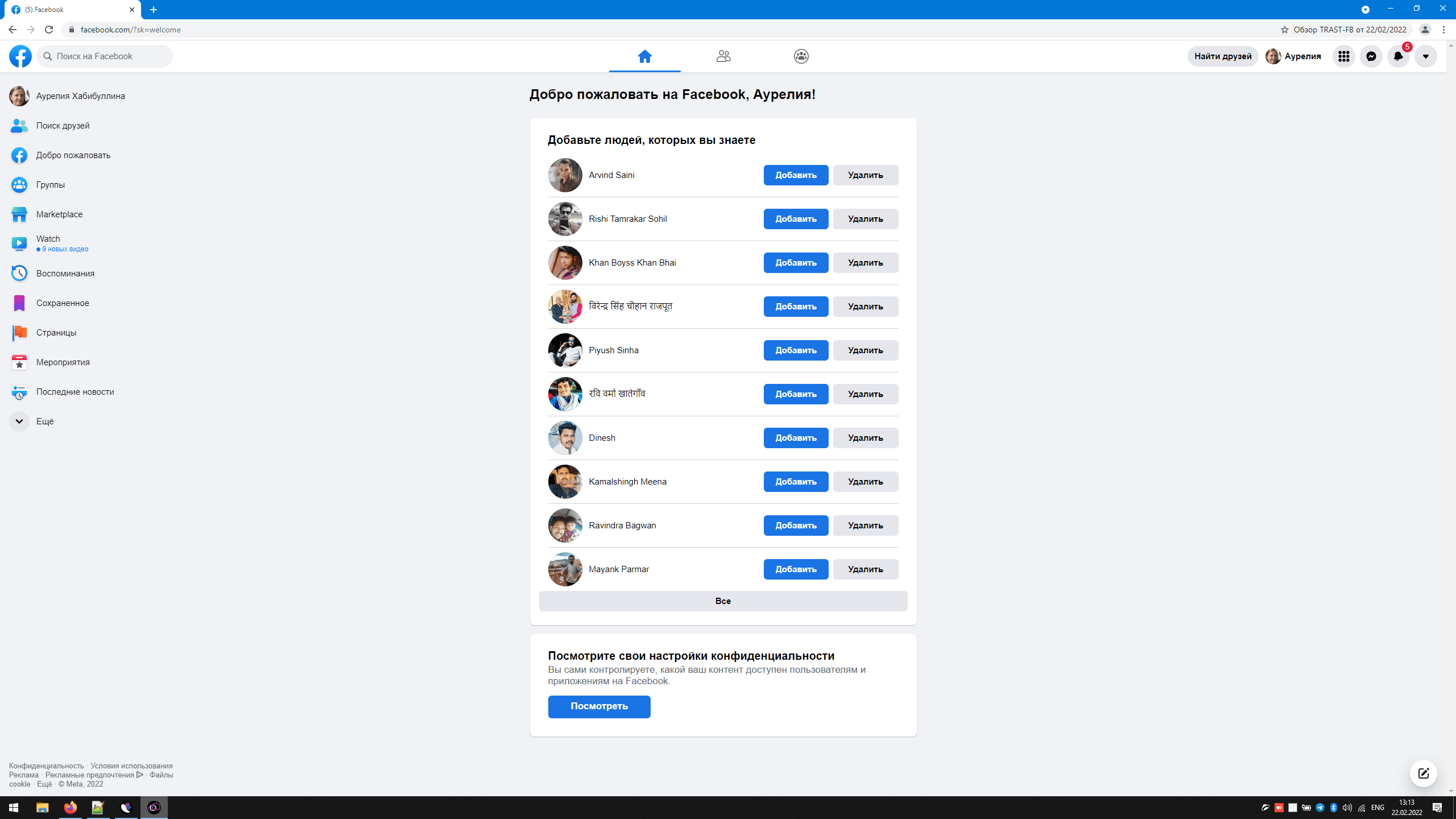Open Dinesh profile picture
This screenshot has width=1456, height=819.
tap(565, 438)
